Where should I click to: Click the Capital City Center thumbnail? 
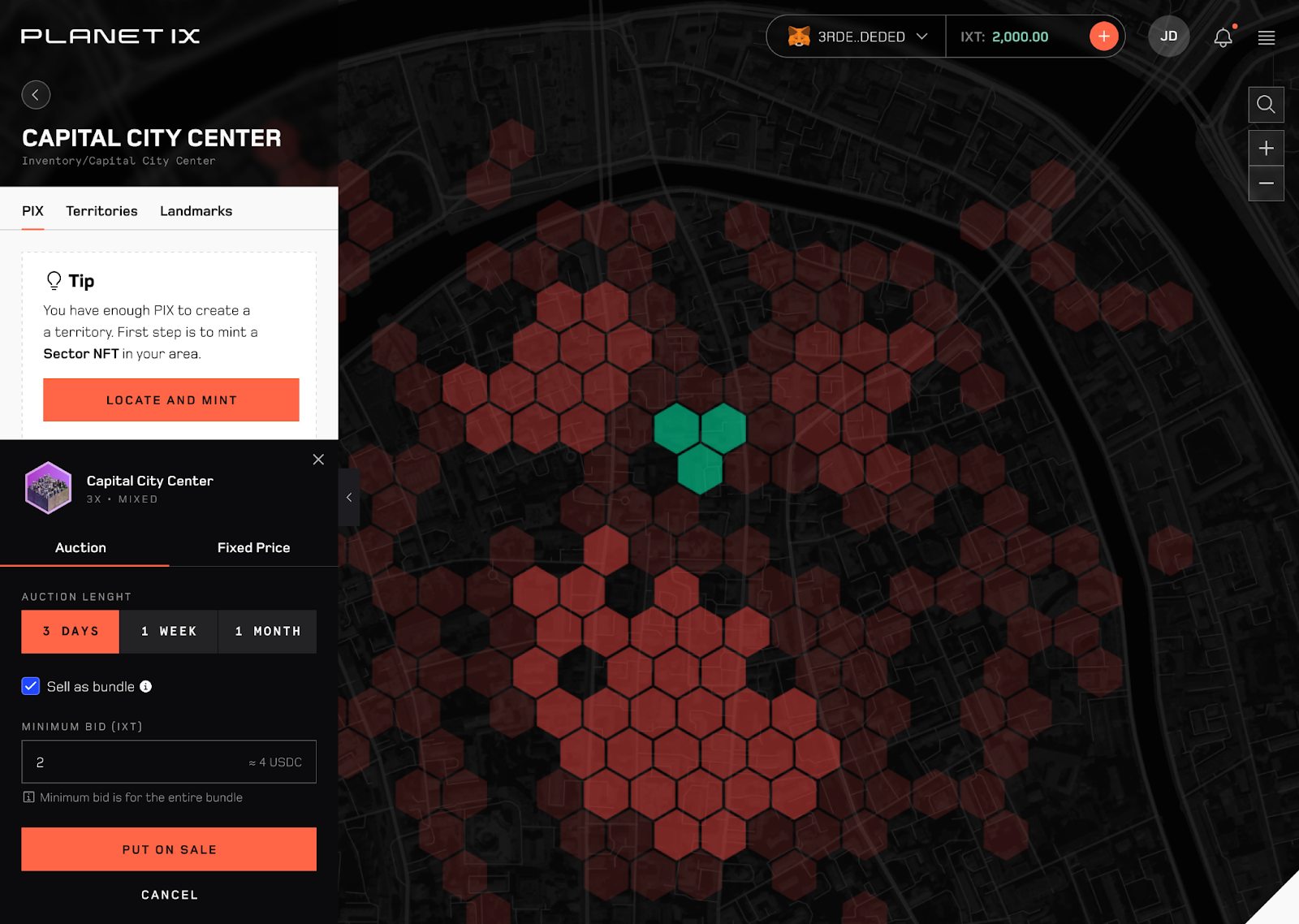coord(48,487)
